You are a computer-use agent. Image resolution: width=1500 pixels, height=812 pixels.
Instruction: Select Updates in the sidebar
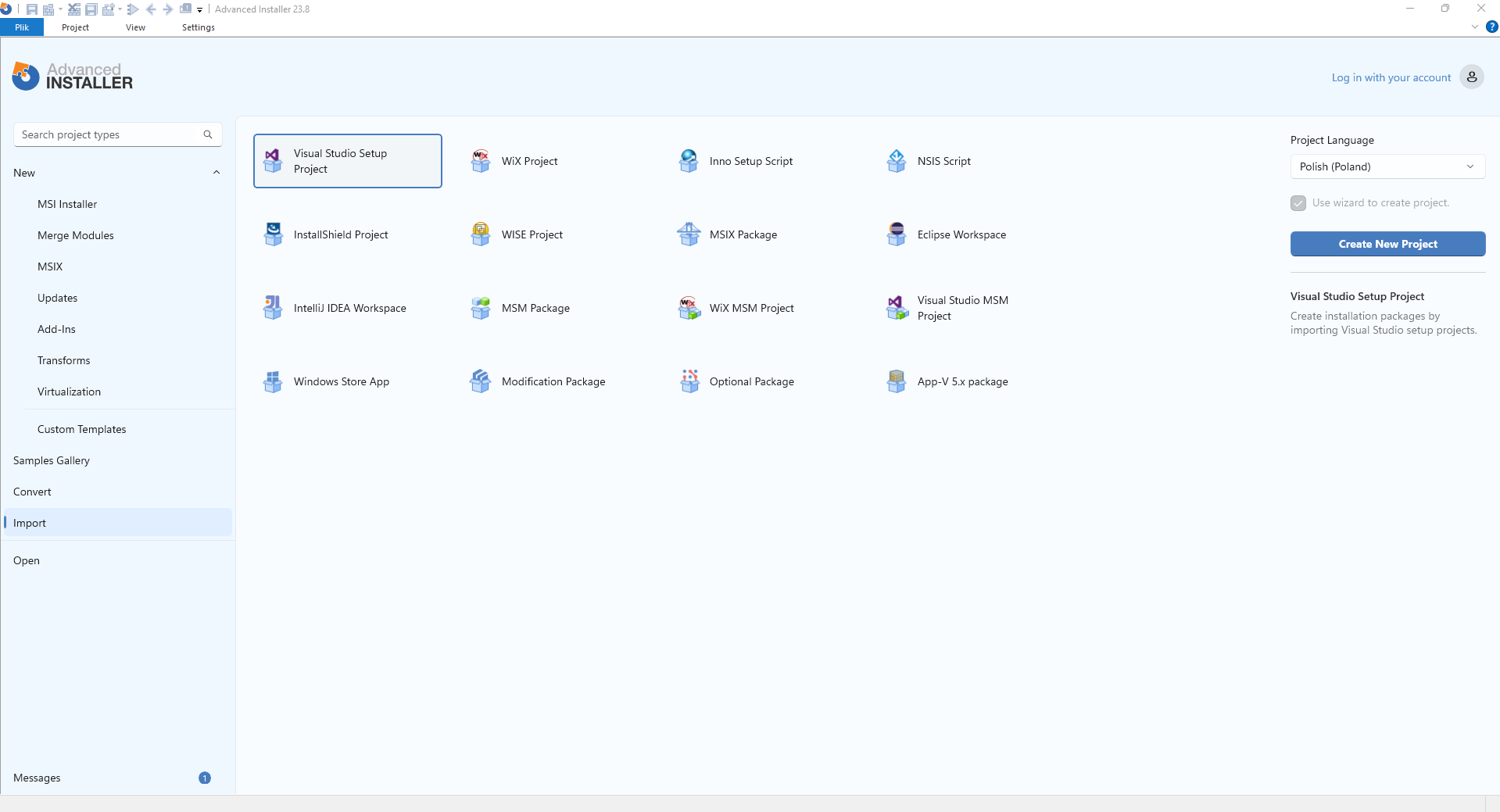click(57, 298)
